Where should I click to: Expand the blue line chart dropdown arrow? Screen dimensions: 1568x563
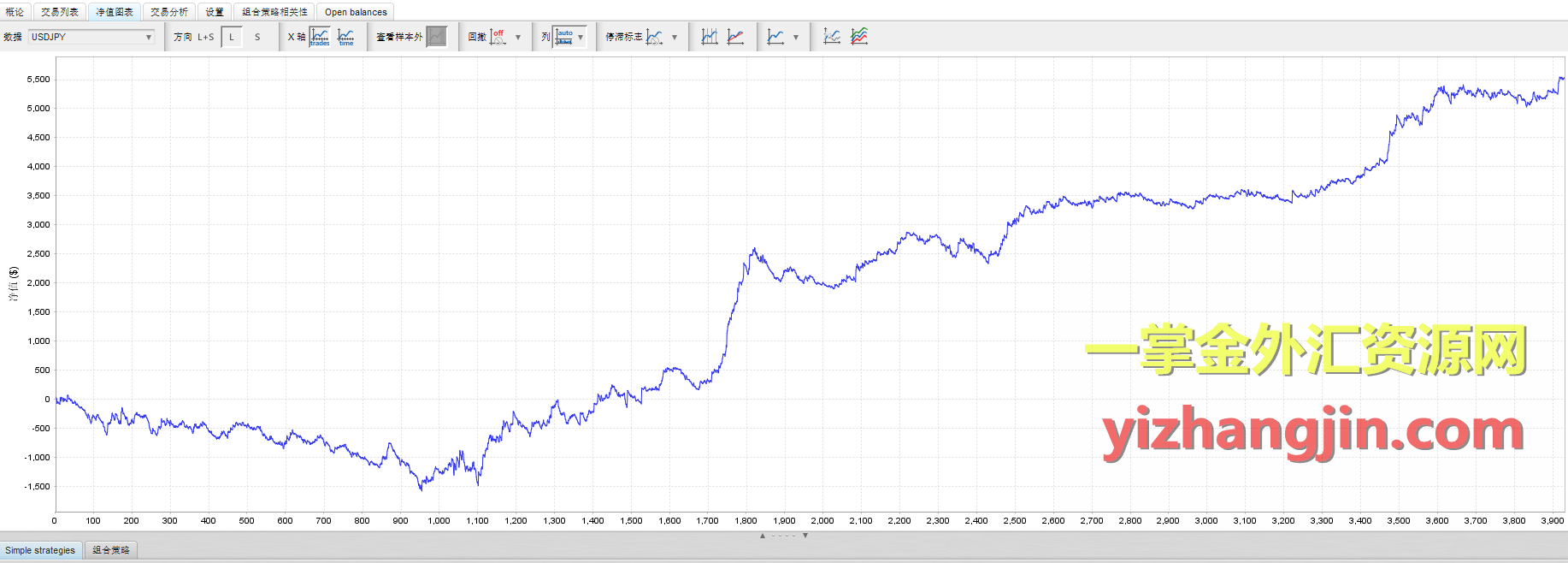point(796,38)
